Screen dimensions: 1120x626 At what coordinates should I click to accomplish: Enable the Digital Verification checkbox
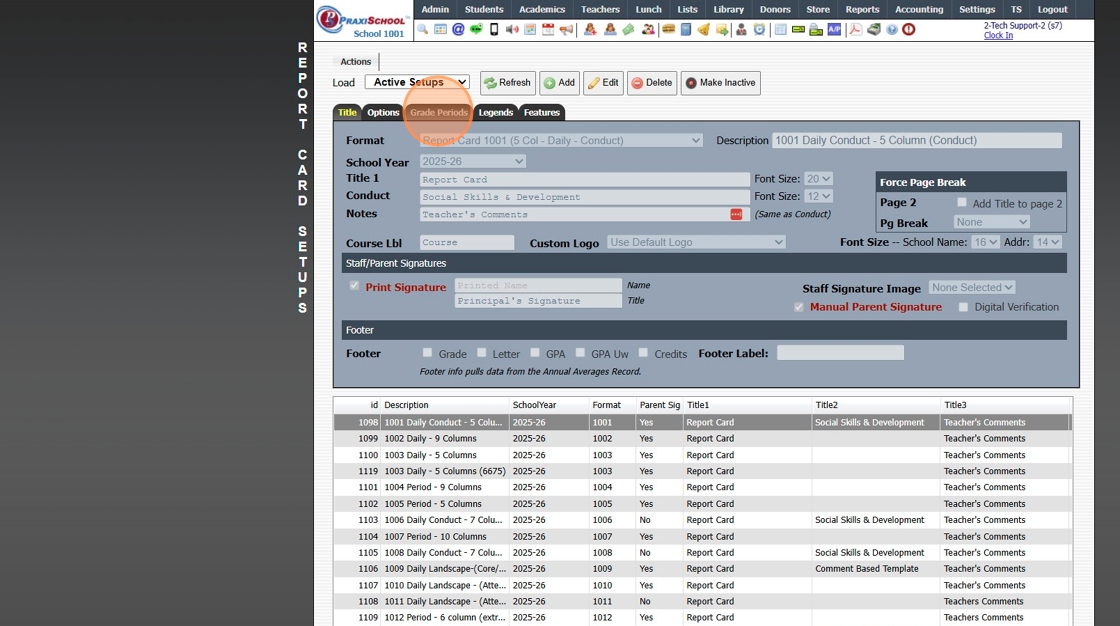[x=963, y=307]
